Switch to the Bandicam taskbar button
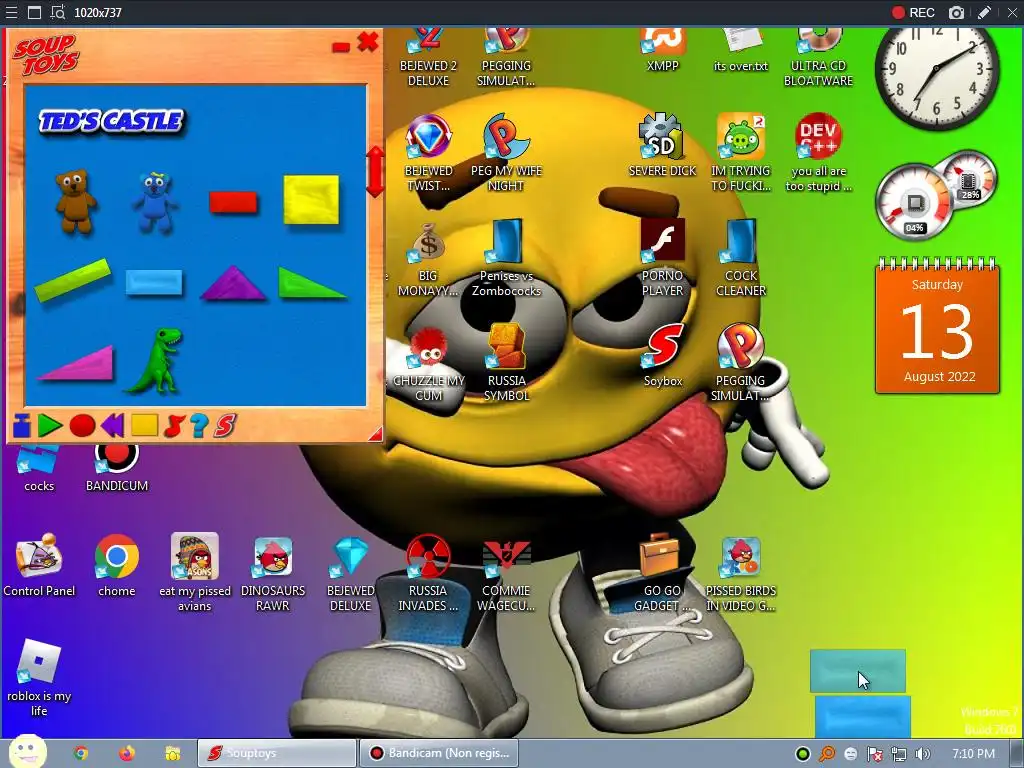The width and height of the screenshot is (1024, 768). click(x=439, y=753)
